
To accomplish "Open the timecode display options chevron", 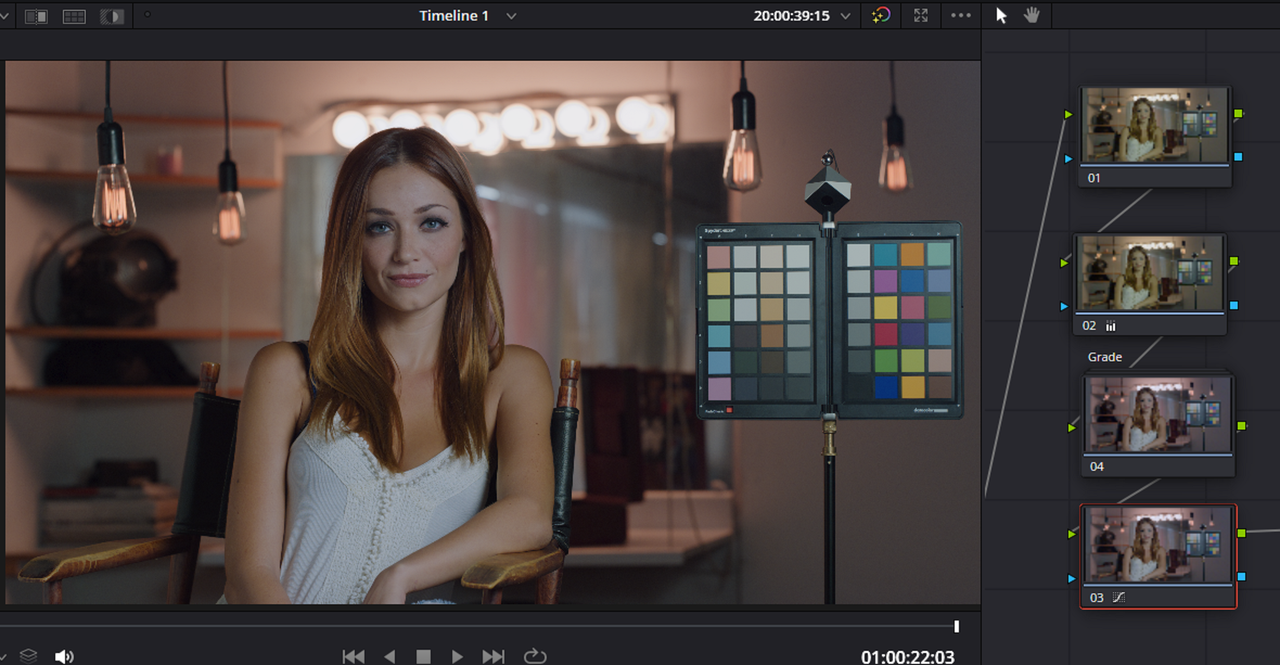I will coord(846,16).
